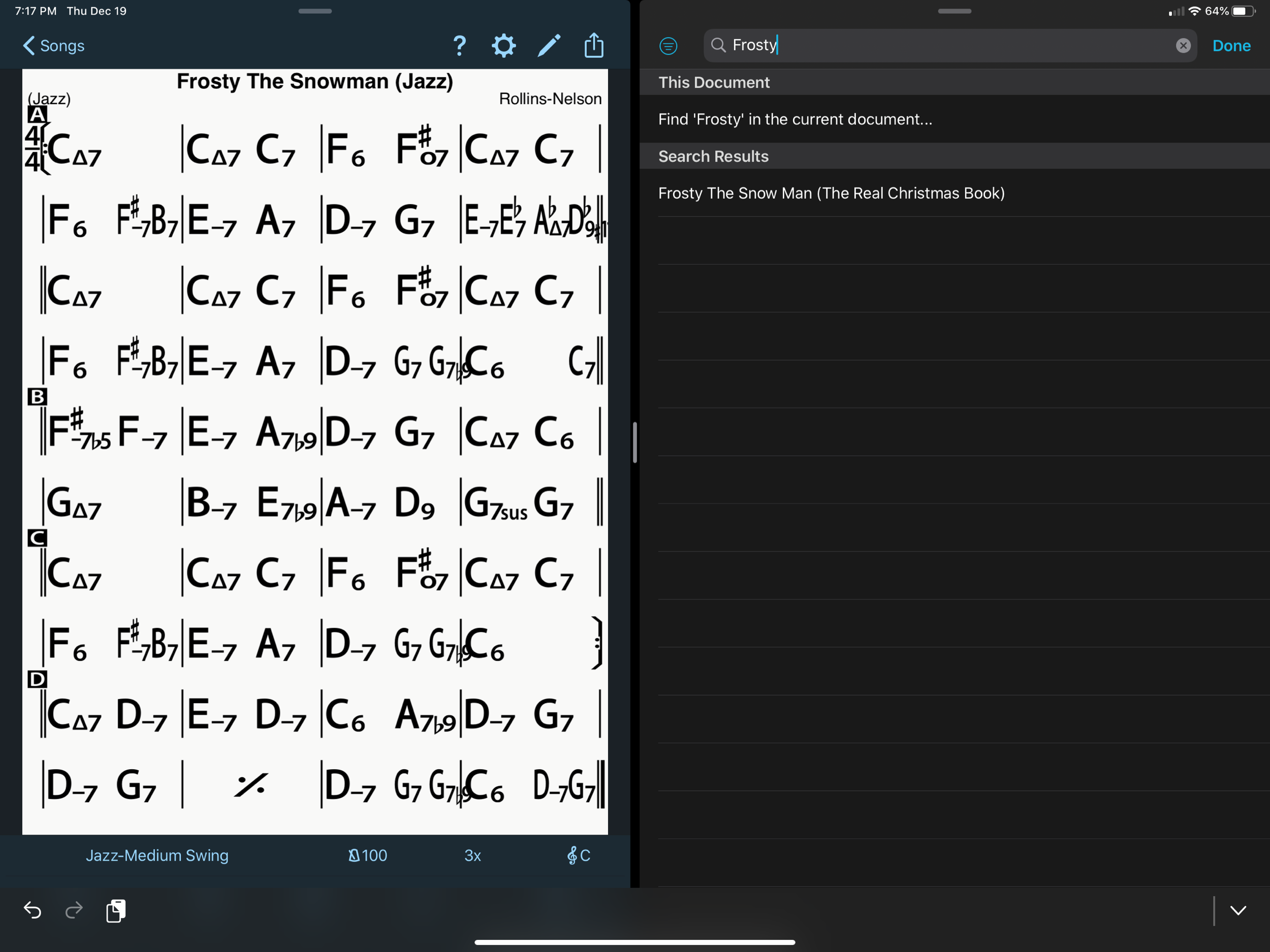Select rehearsal mark D
This screenshot has width=1270, height=952.
pos(37,679)
